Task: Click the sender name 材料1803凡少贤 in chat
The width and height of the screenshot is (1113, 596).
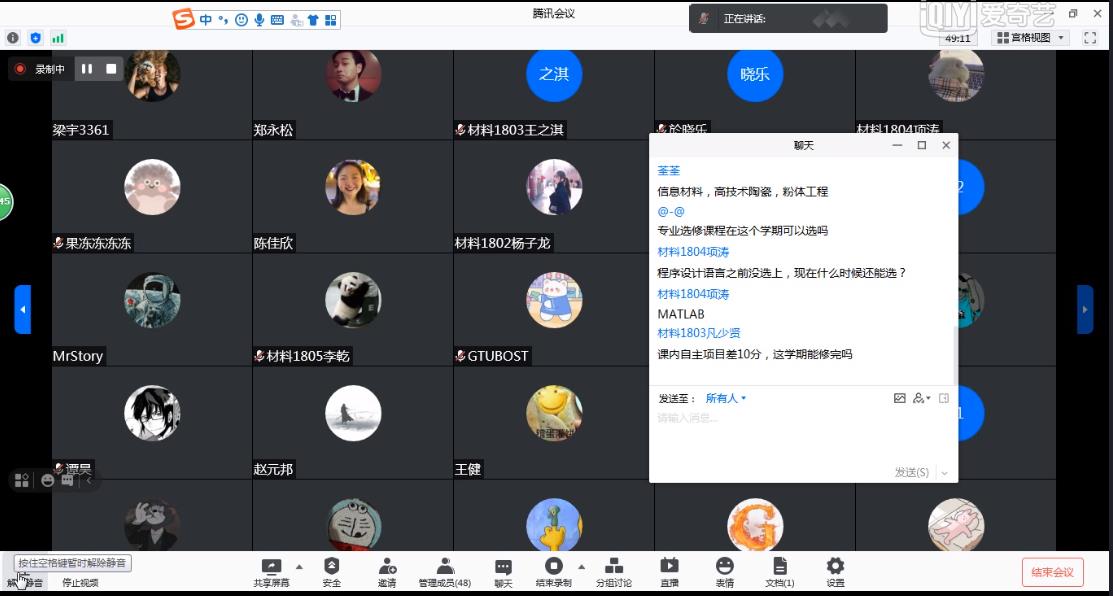Action: tap(698, 333)
